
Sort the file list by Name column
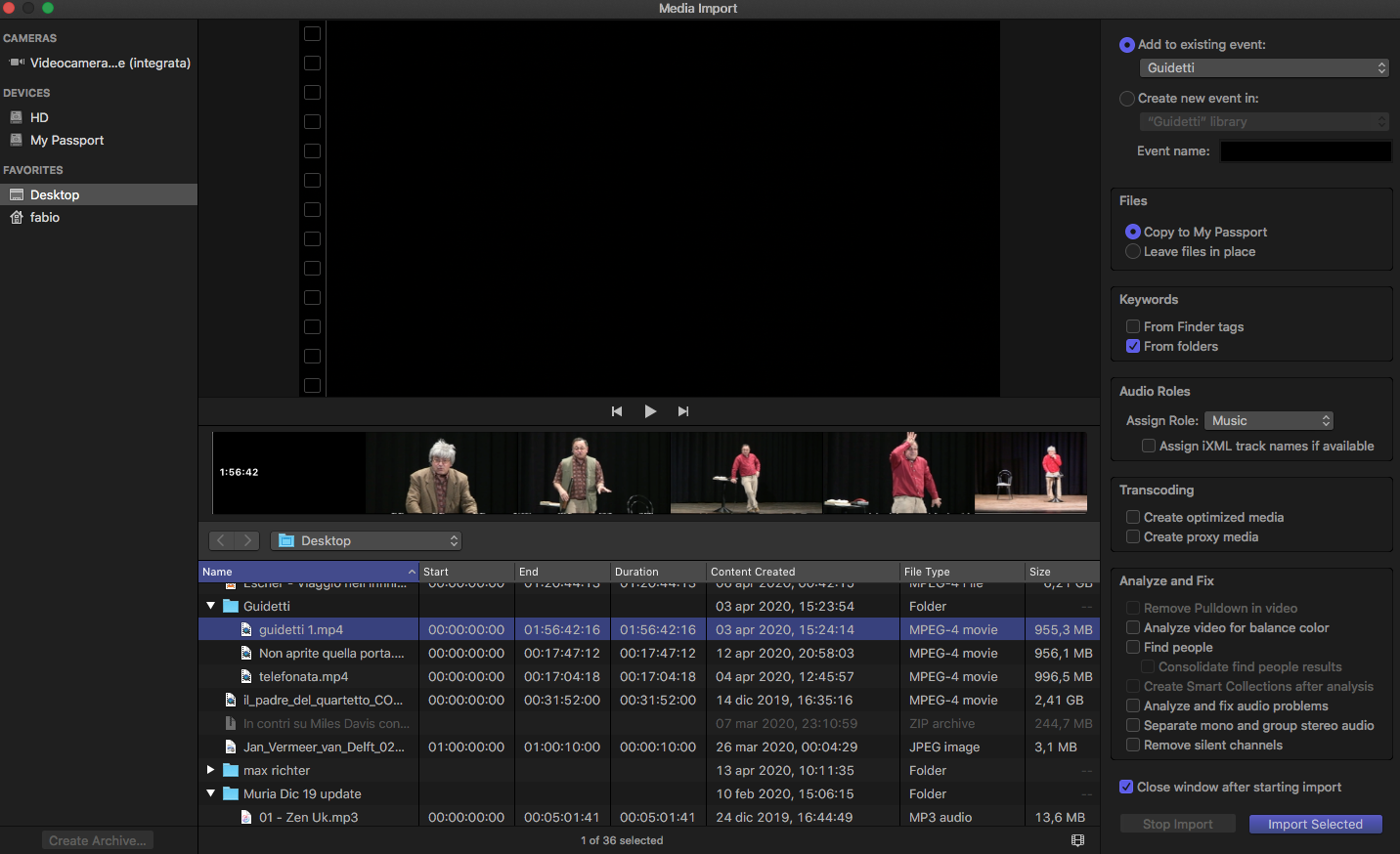point(309,572)
